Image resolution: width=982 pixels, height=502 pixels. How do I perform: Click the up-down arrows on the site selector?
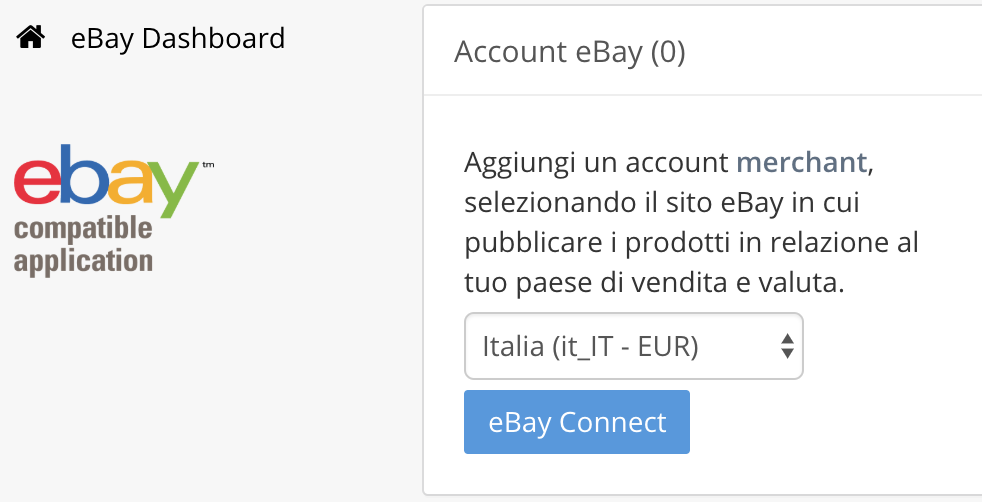coord(787,346)
